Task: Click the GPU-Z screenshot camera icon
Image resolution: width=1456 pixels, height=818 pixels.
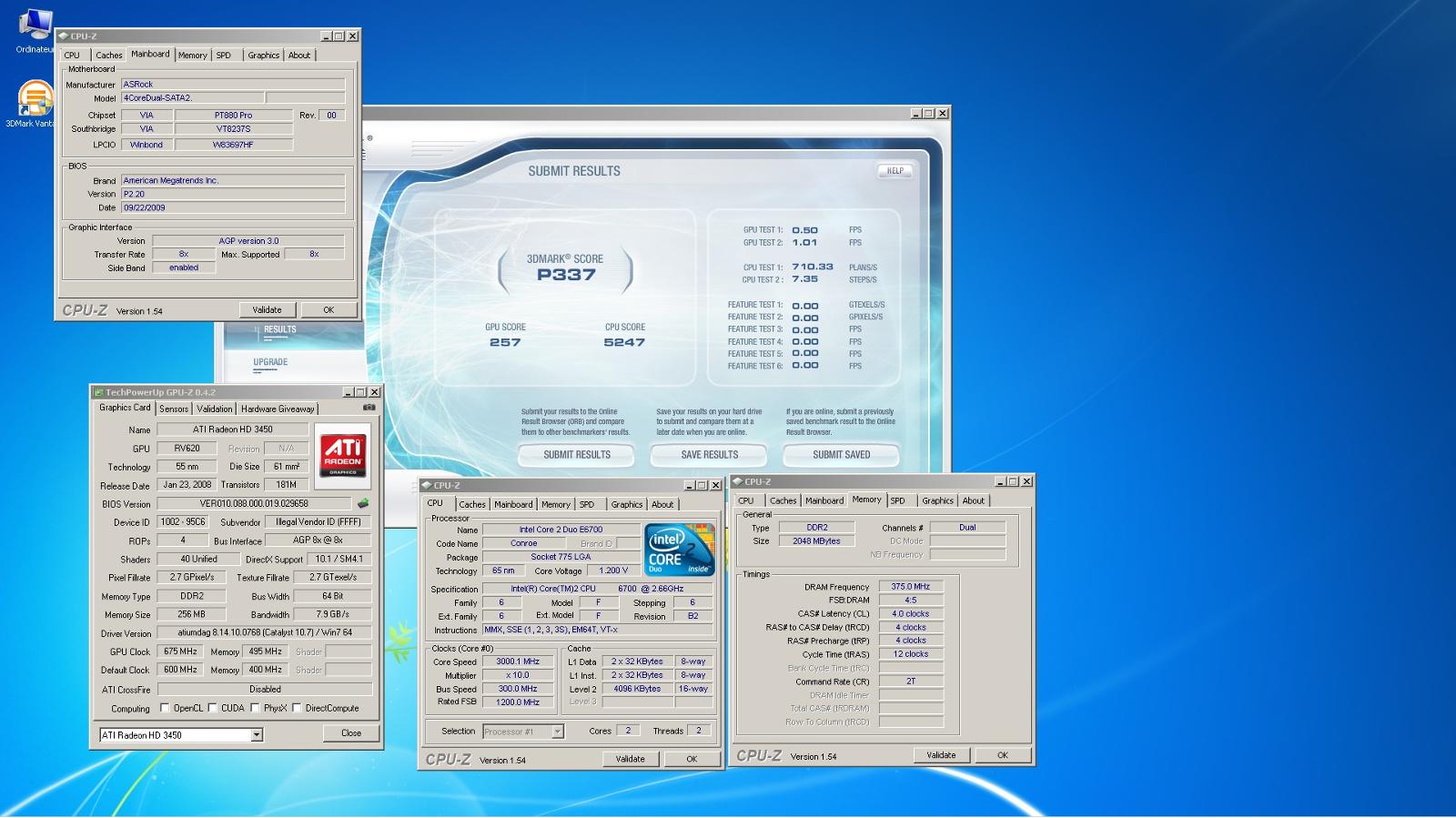Action: click(x=369, y=408)
